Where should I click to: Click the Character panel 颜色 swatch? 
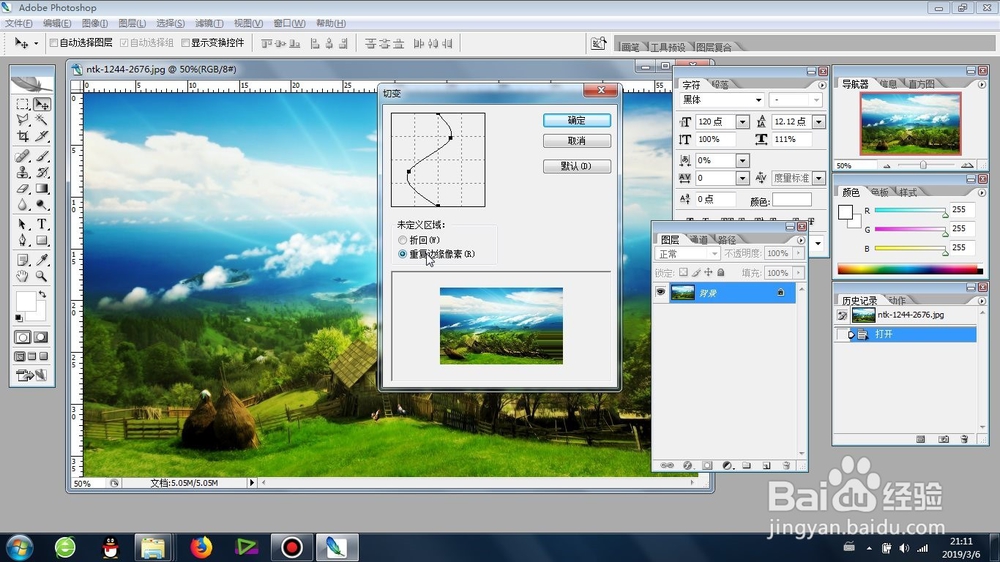coord(791,200)
